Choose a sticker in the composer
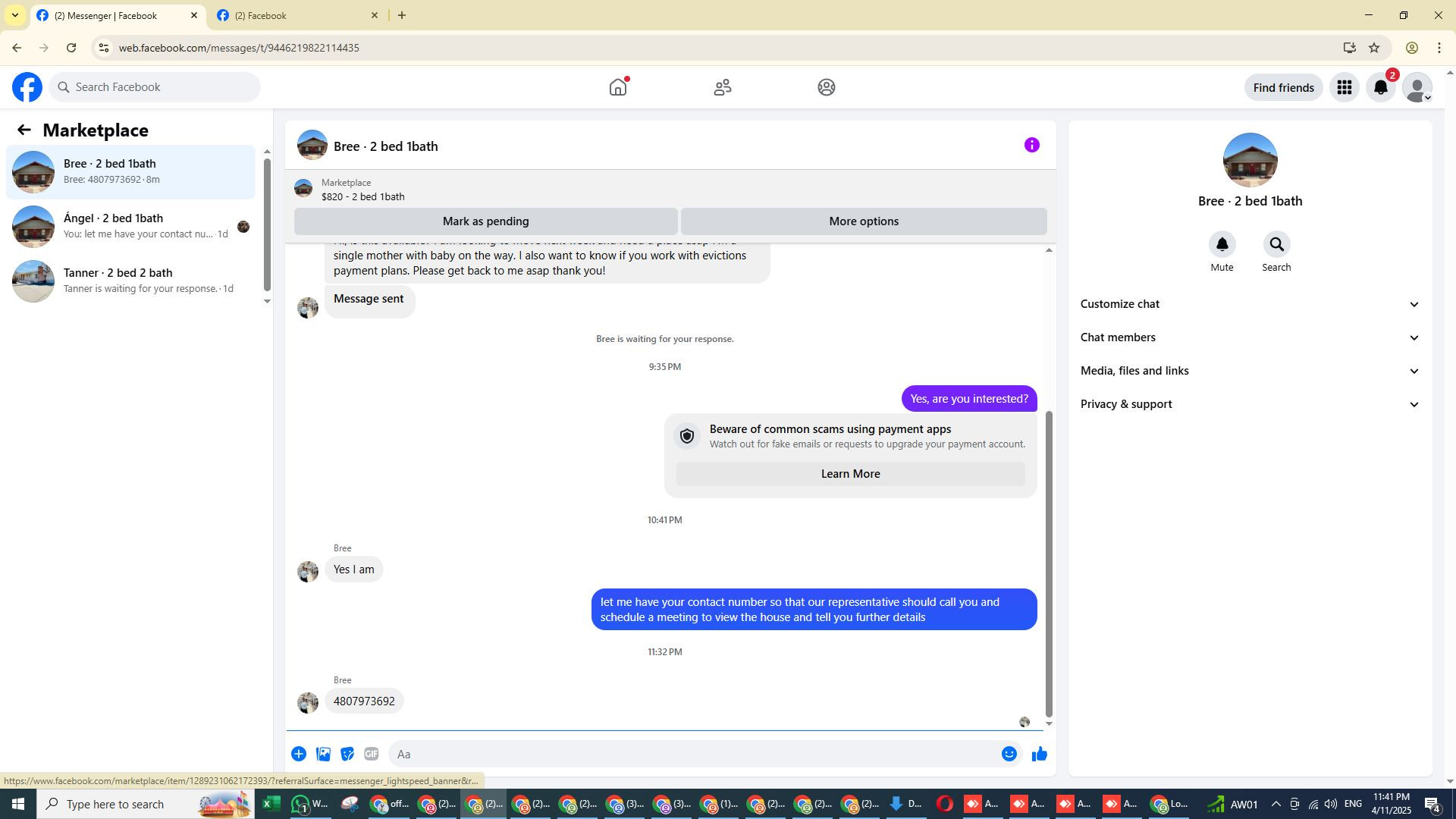This screenshot has width=1456, height=819. point(347,754)
